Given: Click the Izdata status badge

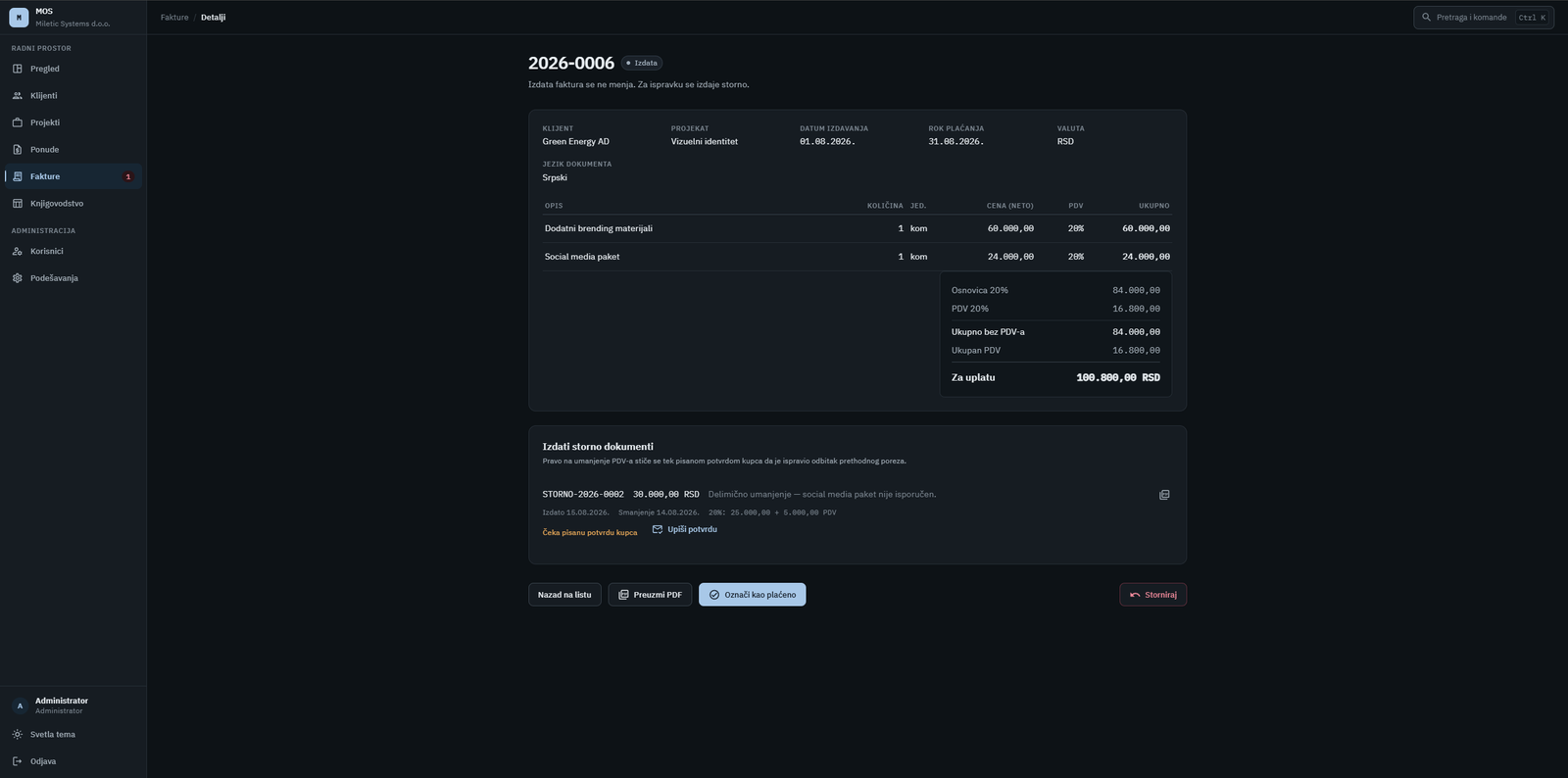Looking at the screenshot, I should 642,63.
